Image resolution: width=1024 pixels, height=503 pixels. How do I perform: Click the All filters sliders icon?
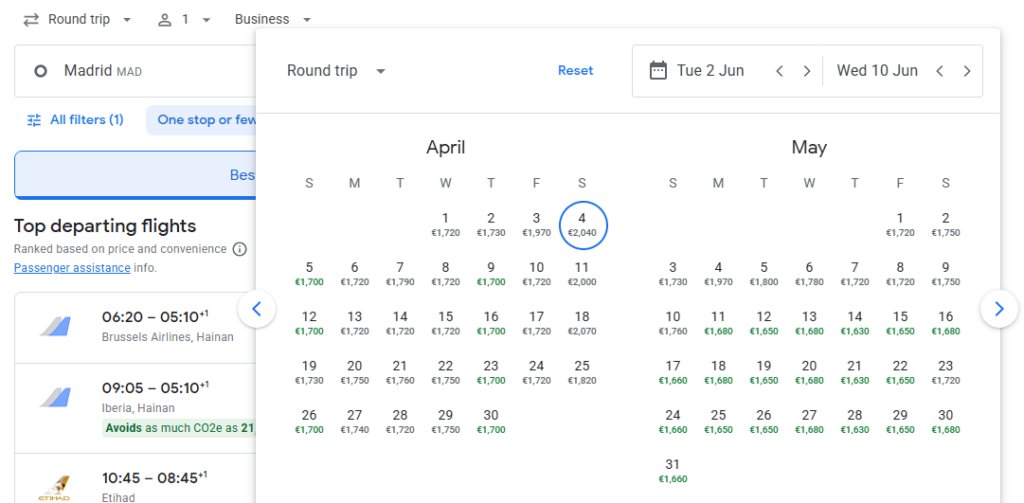point(35,120)
